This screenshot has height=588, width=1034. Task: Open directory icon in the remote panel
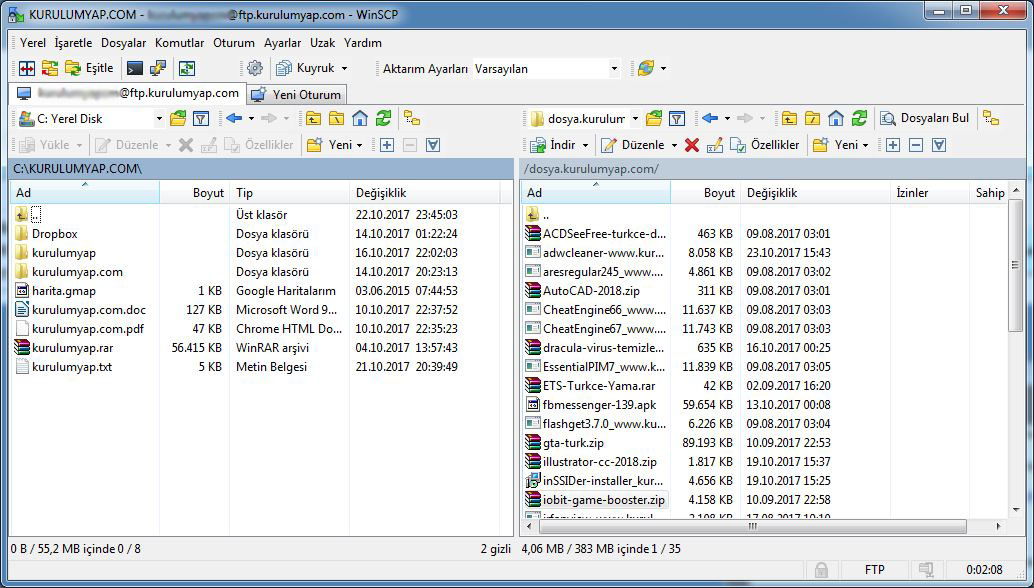(x=654, y=119)
